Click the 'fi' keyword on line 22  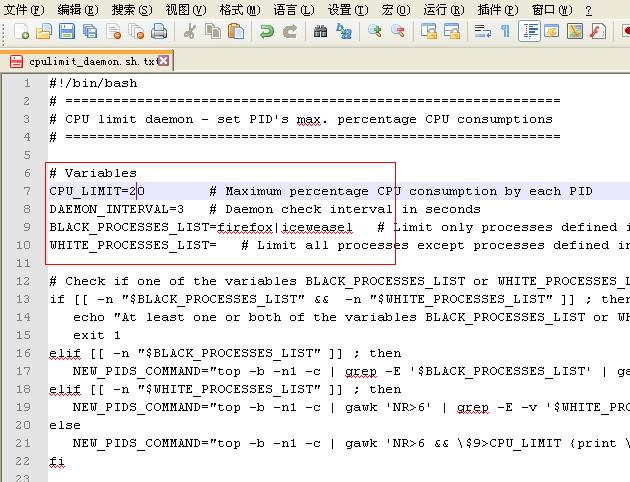pos(57,461)
